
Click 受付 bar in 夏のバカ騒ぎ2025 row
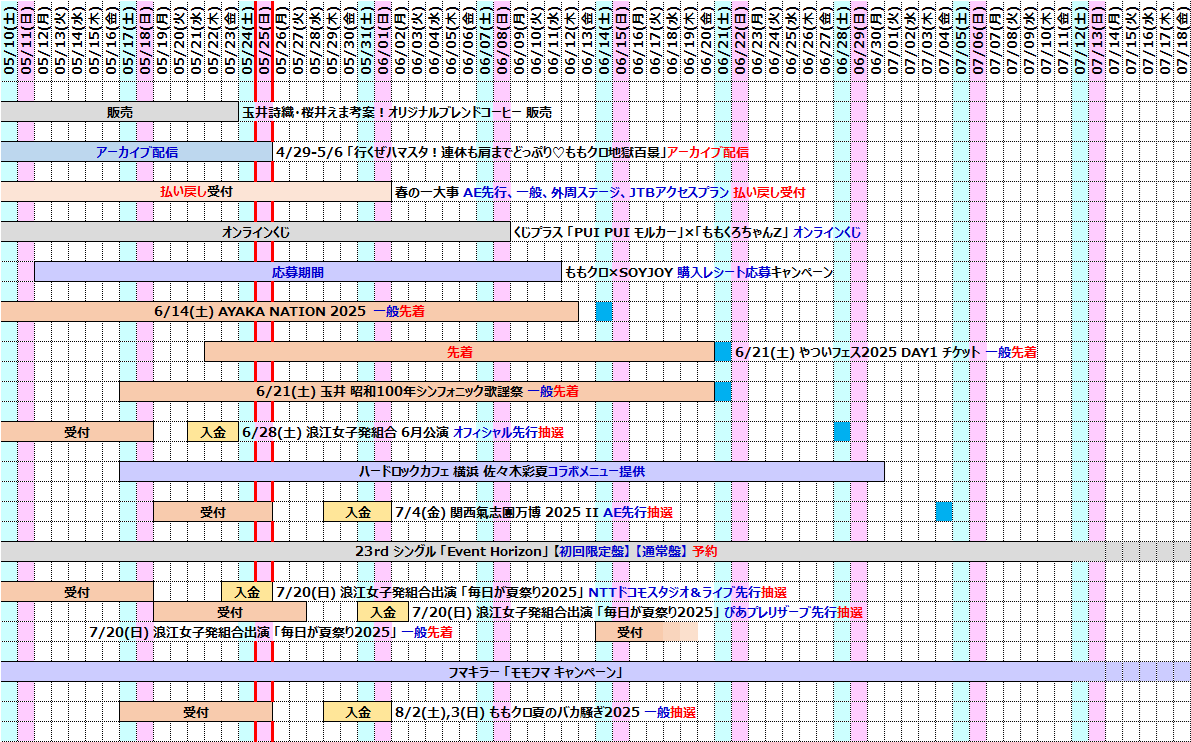point(195,712)
